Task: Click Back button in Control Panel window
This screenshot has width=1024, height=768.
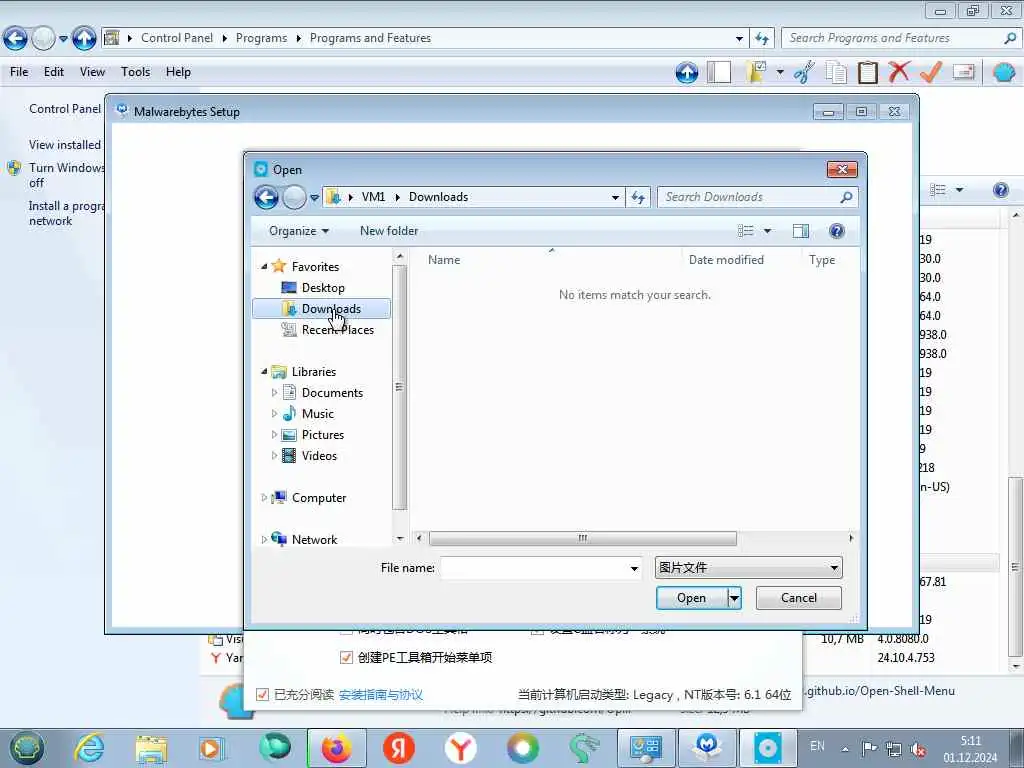Action: tap(15, 39)
